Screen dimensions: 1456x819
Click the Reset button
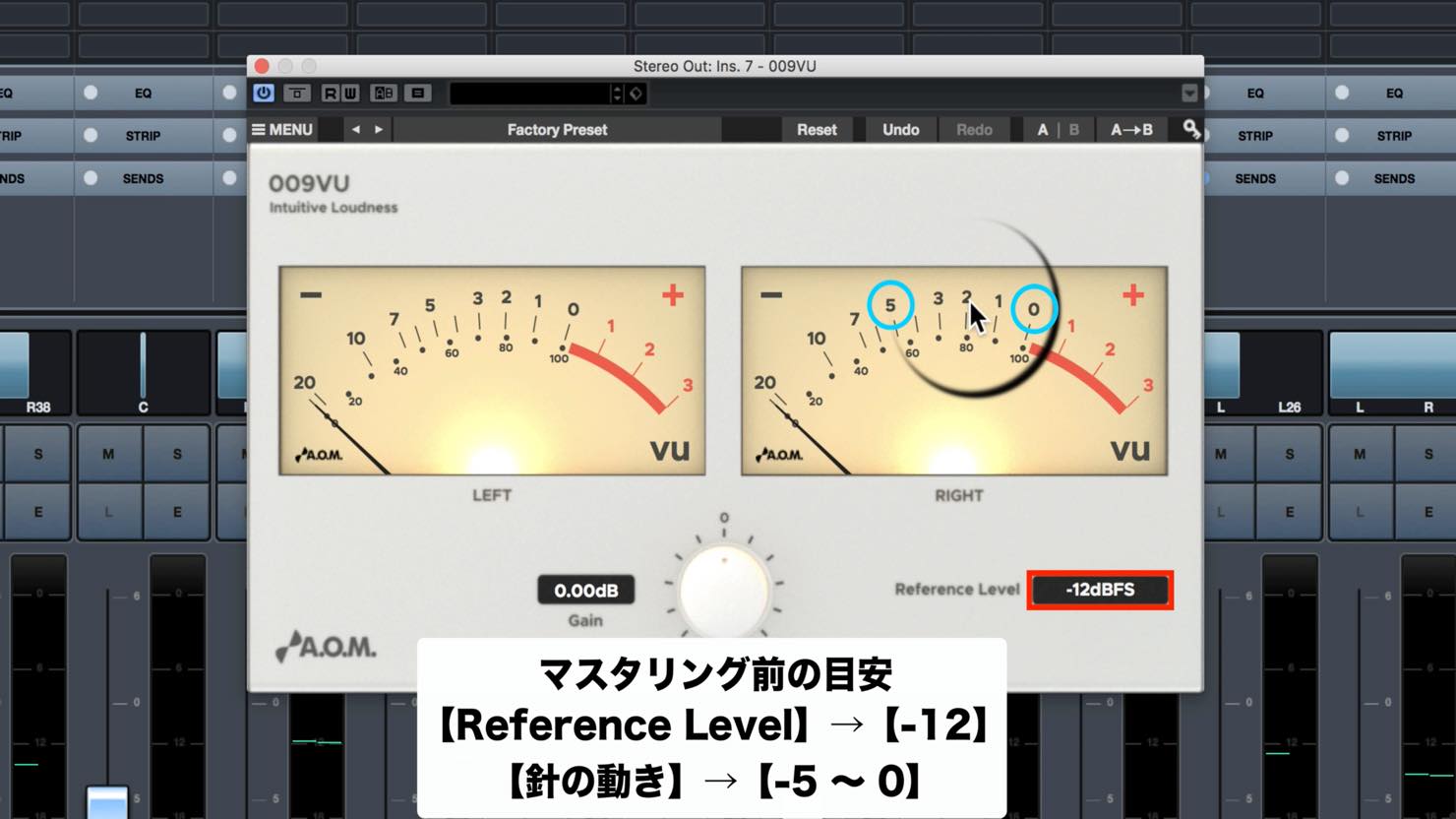(x=817, y=129)
